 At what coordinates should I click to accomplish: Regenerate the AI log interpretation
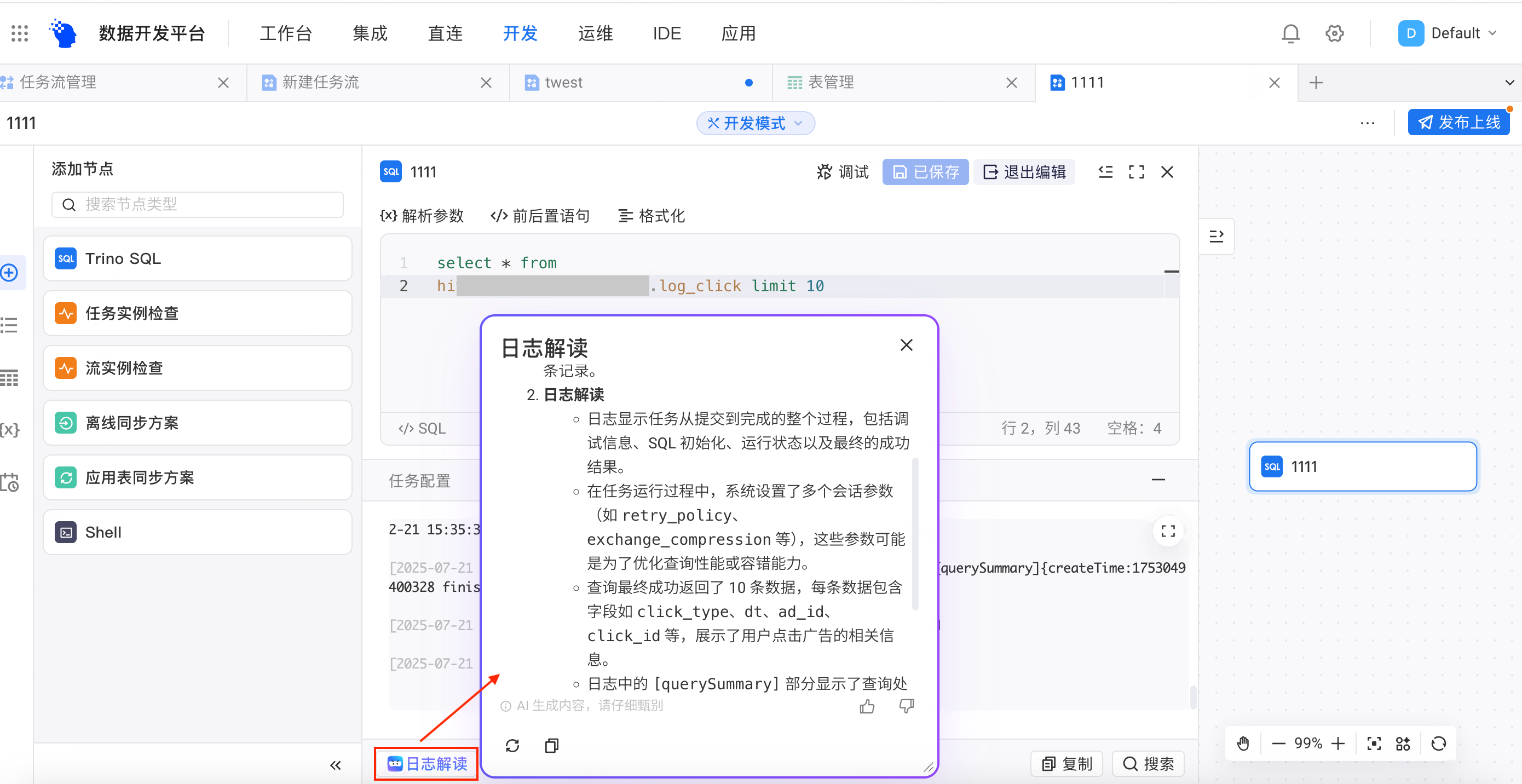click(x=512, y=746)
